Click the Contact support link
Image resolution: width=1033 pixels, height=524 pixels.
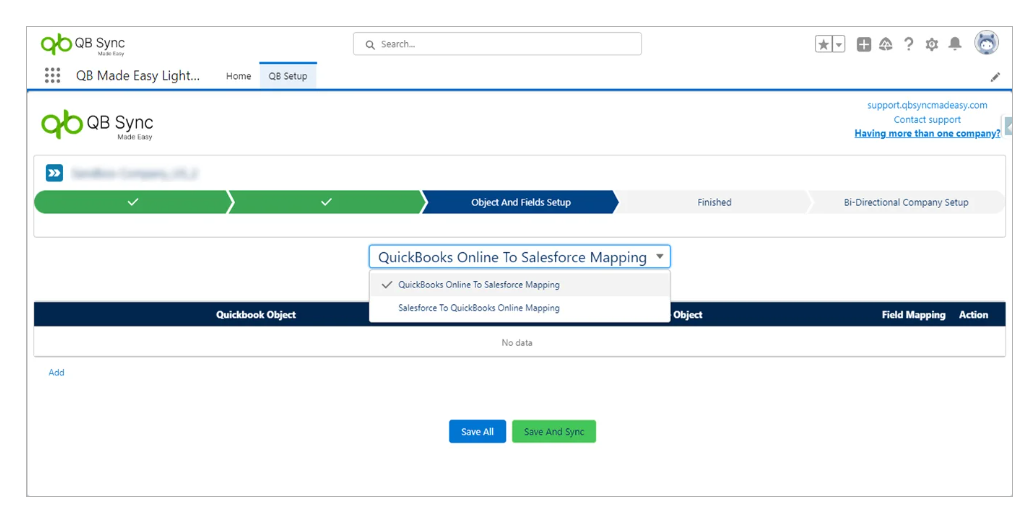pos(927,119)
